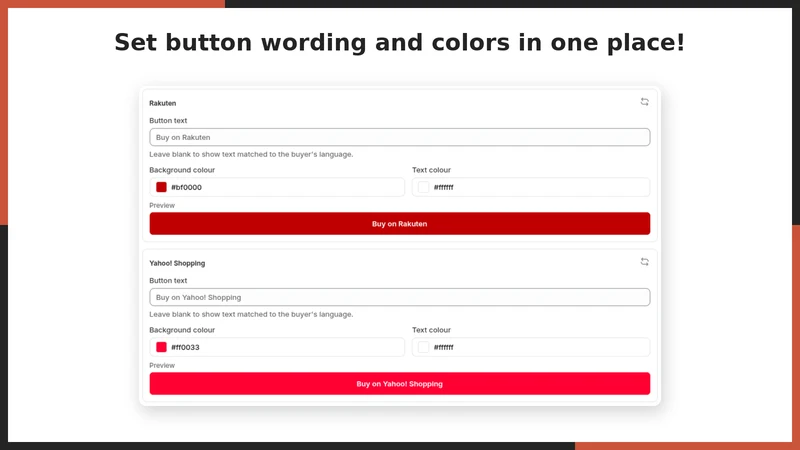800x450 pixels.
Task: Open the Yahoo! Shopping background colour swatch
Action: tap(161, 347)
